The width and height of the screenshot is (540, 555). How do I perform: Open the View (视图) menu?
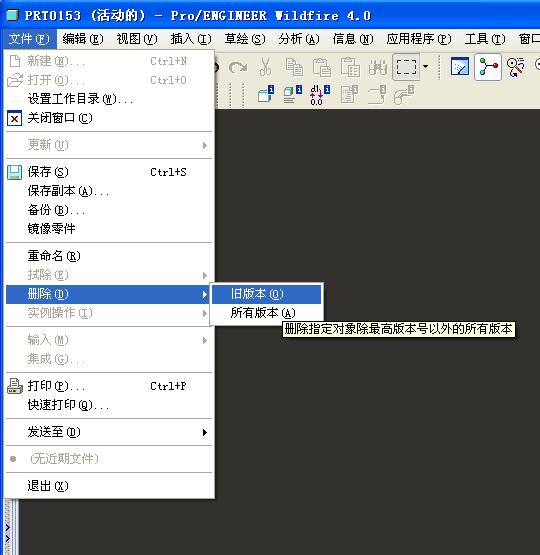[137, 39]
